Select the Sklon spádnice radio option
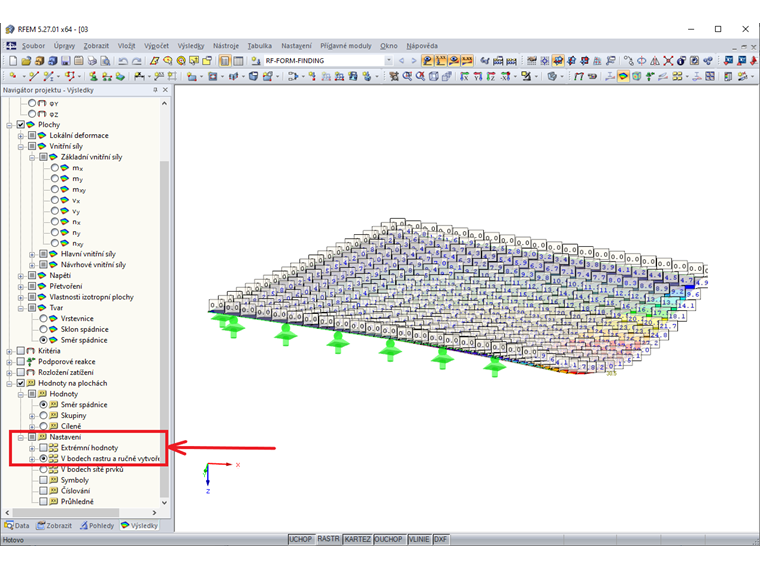Viewport: 760px width, 570px height. pos(44,329)
